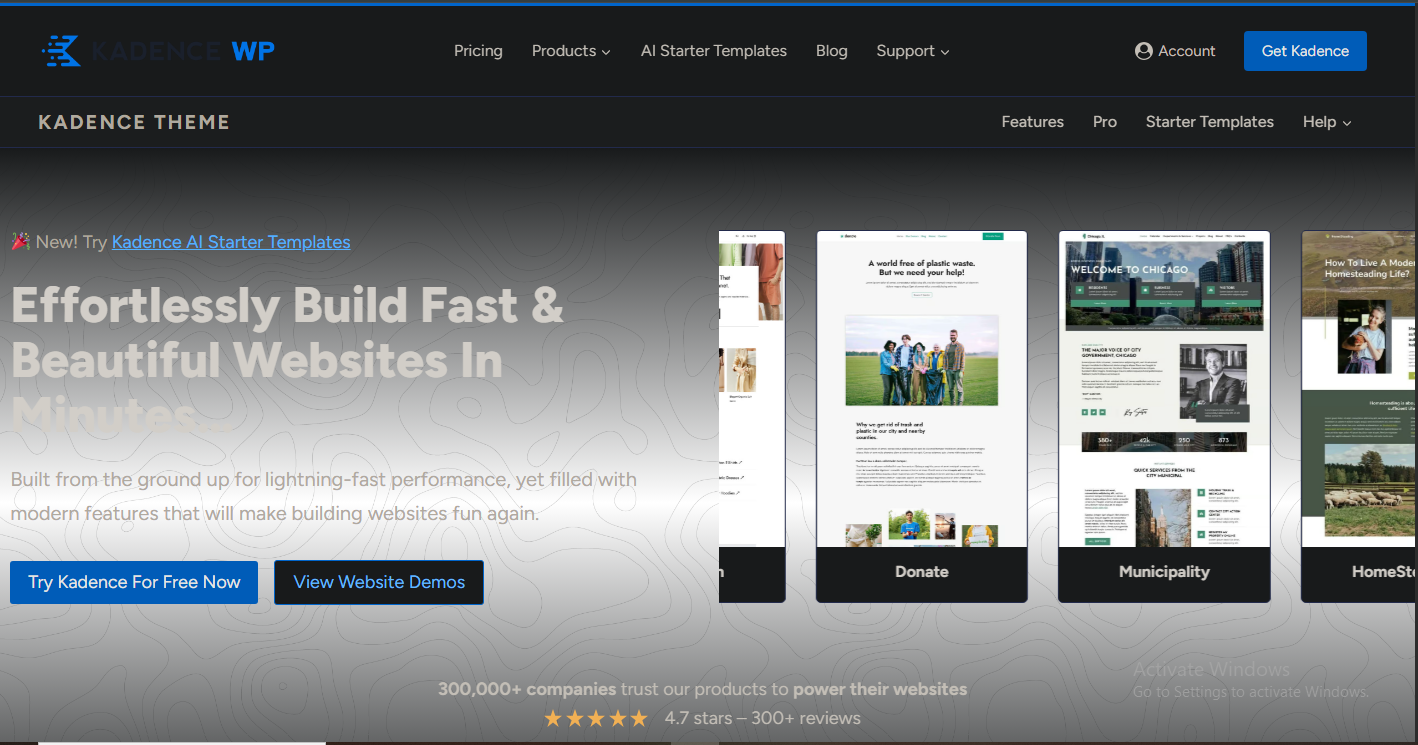Expand the Support dropdown menu
This screenshot has height=745, width=1418.
pyautogui.click(x=913, y=51)
